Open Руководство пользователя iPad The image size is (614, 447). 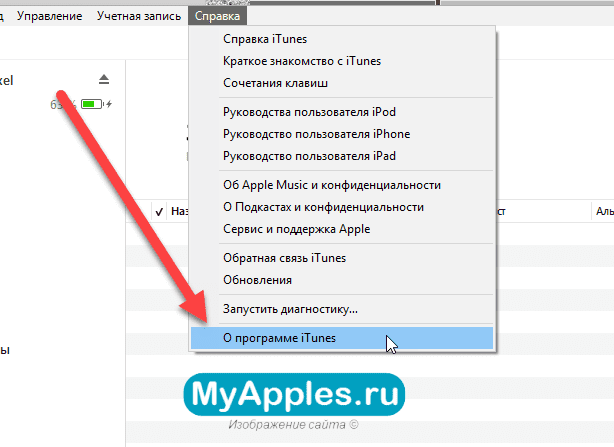pyautogui.click(x=341, y=156)
